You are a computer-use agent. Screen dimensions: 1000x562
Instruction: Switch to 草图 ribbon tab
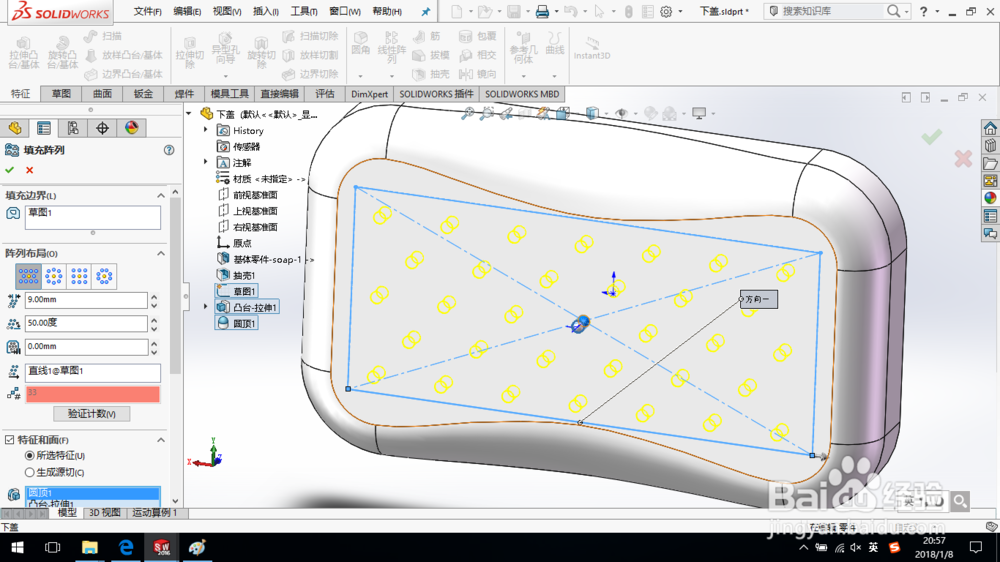click(x=61, y=94)
